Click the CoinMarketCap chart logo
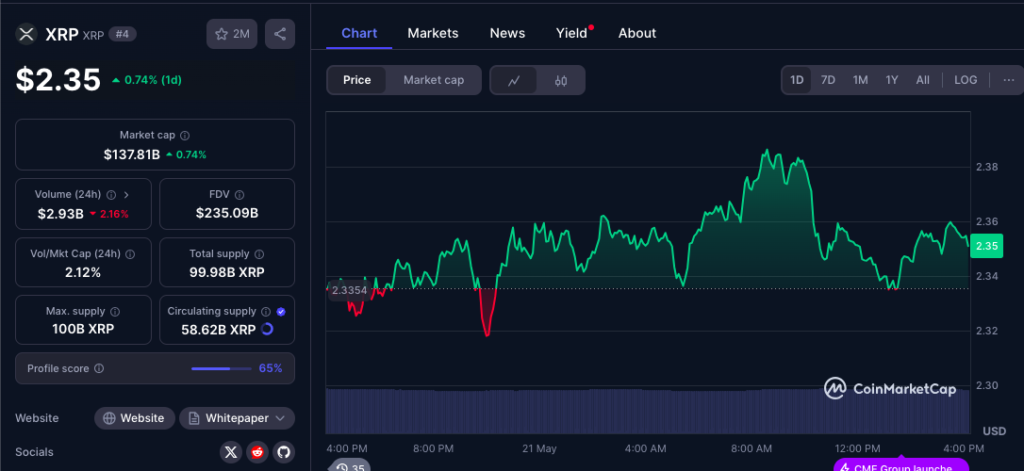Screen dimensions: 1024x471 [890, 389]
